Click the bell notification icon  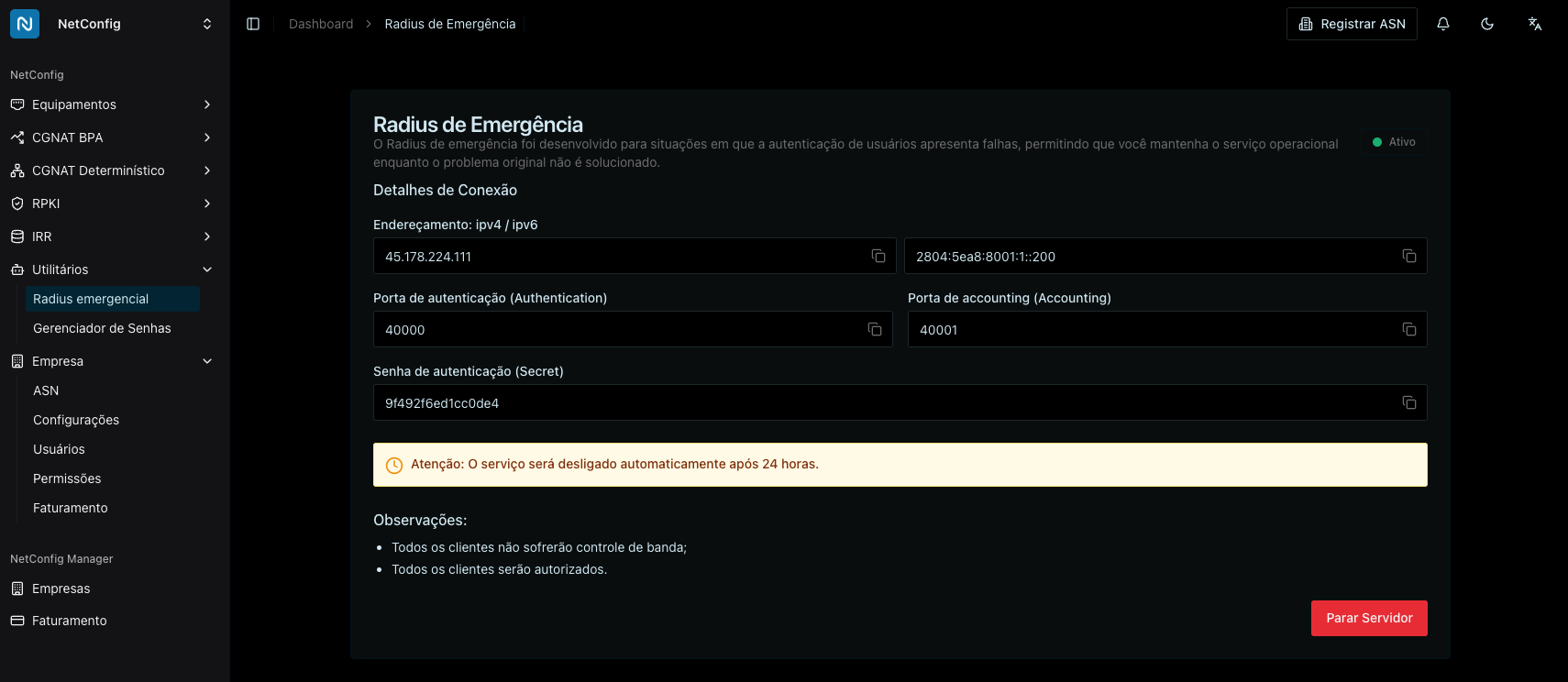click(1442, 24)
